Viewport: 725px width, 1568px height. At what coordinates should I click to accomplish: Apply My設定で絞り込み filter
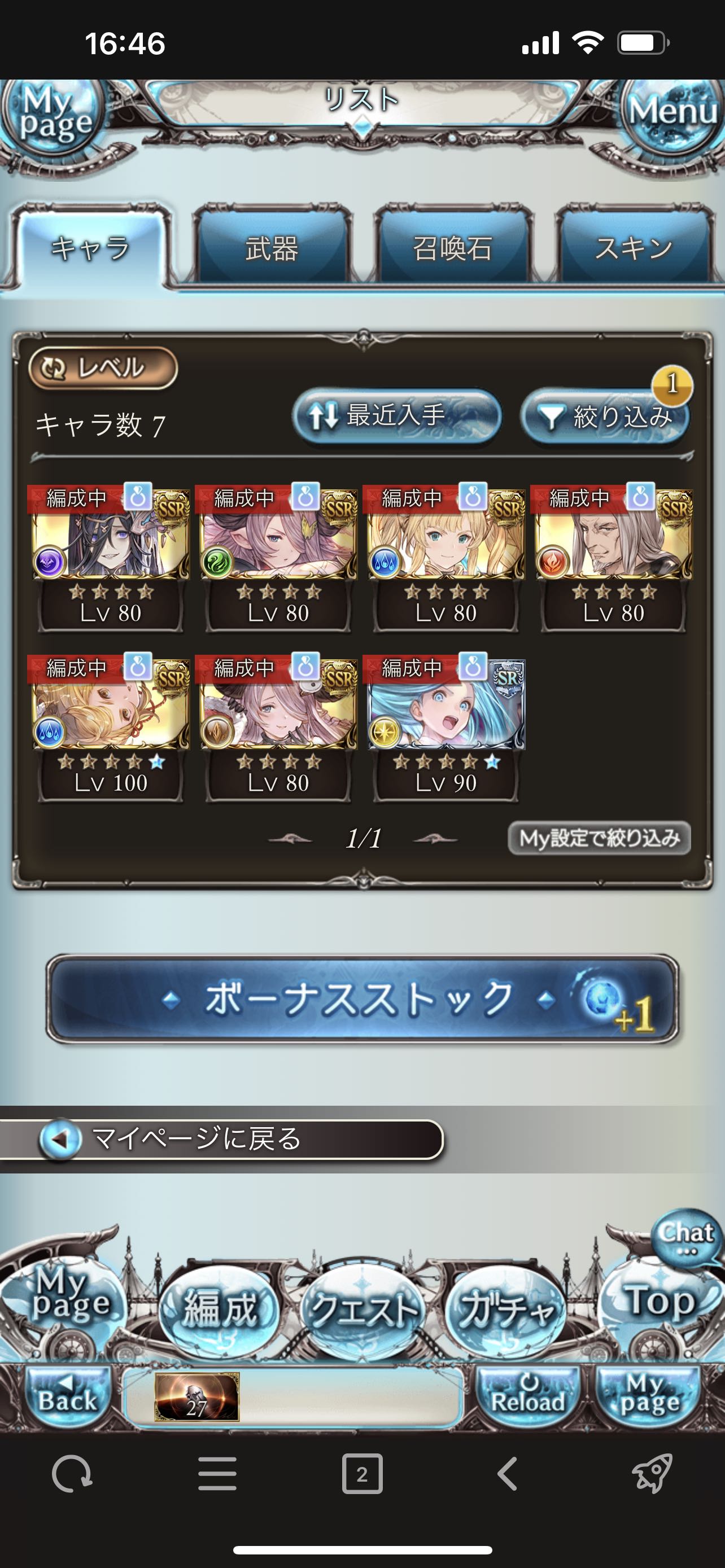(599, 838)
